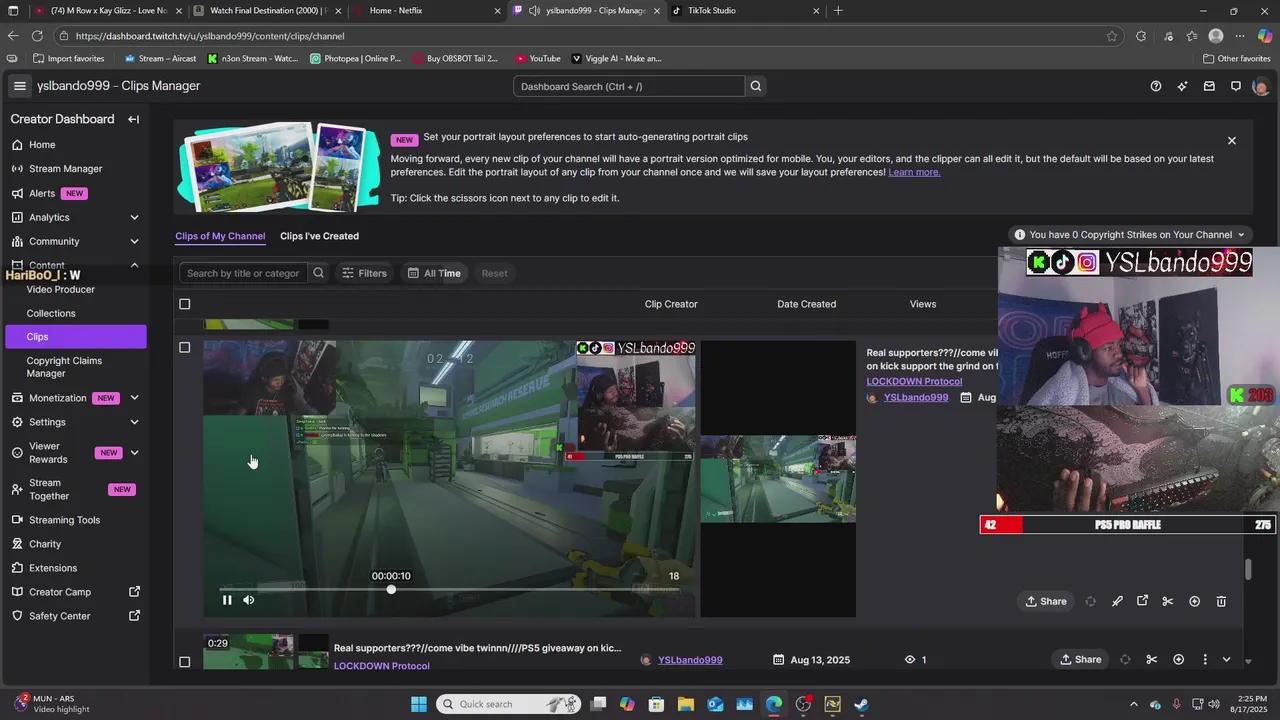Screen dimensions: 1280x720
Task: Open the help question mark icon
Action: 1156,86
